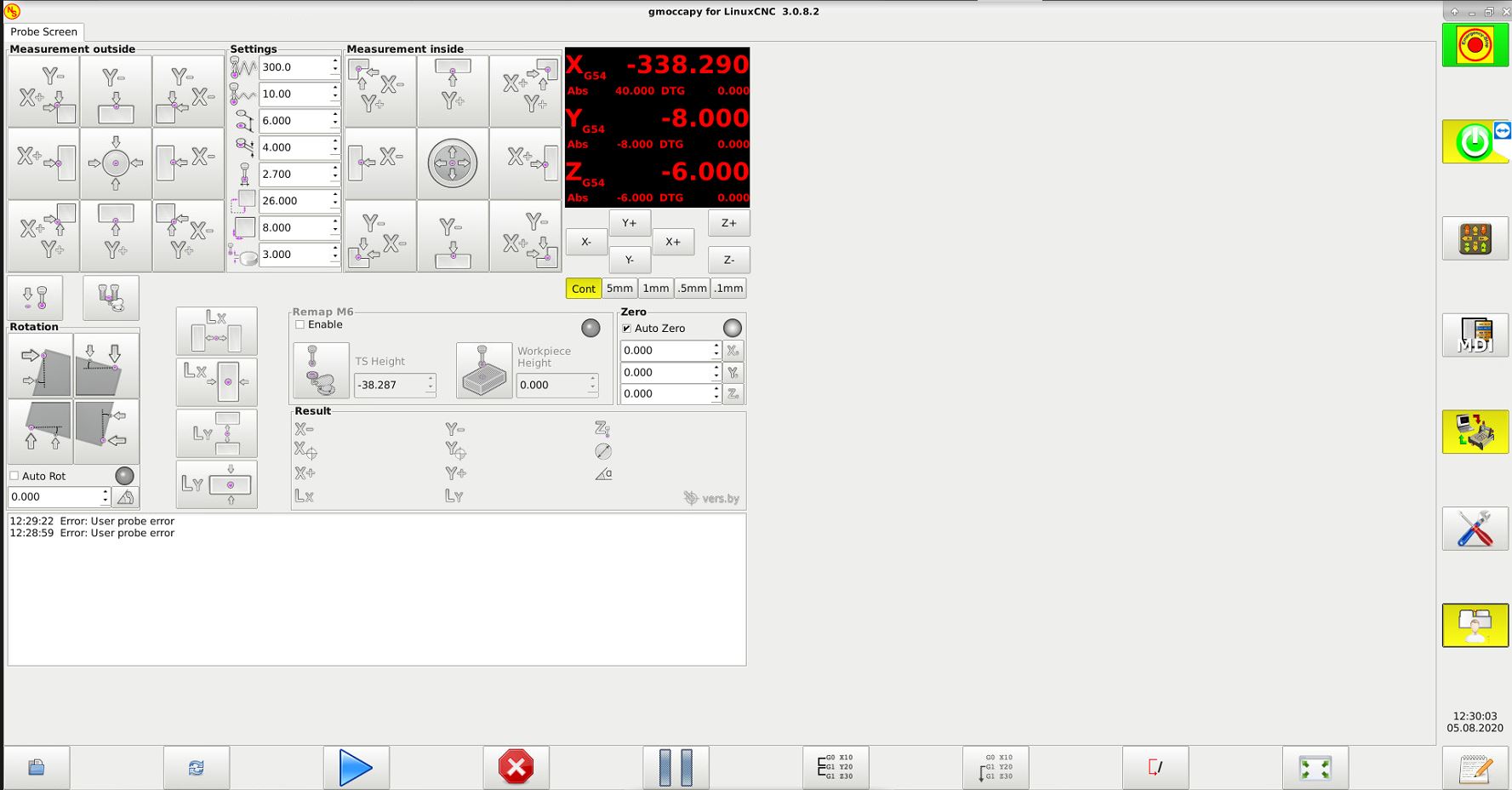Screen dimensions: 1512x790
Task: Open MDI mode
Action: point(1475,335)
